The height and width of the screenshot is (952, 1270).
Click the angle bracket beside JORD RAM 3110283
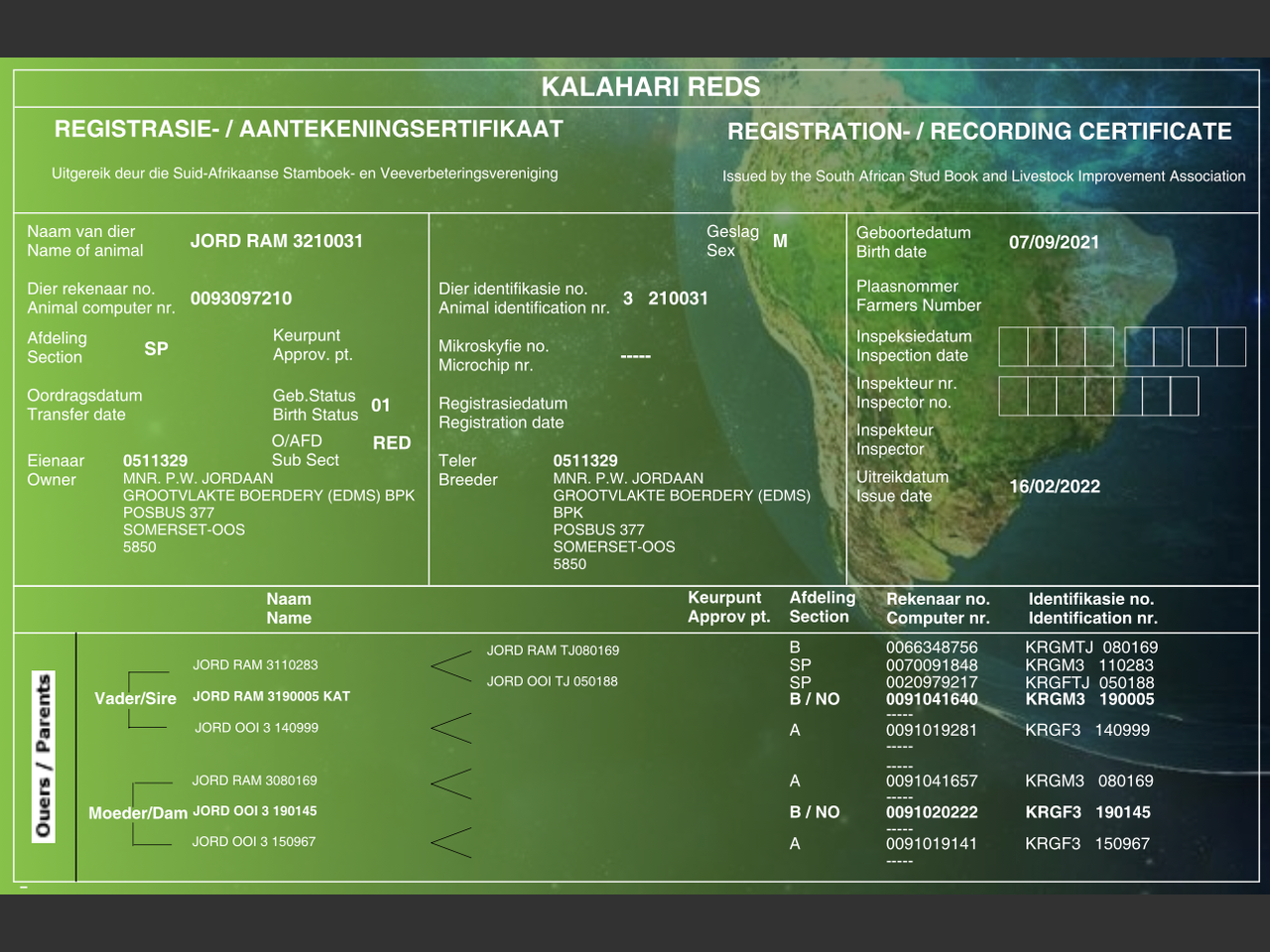point(451,666)
